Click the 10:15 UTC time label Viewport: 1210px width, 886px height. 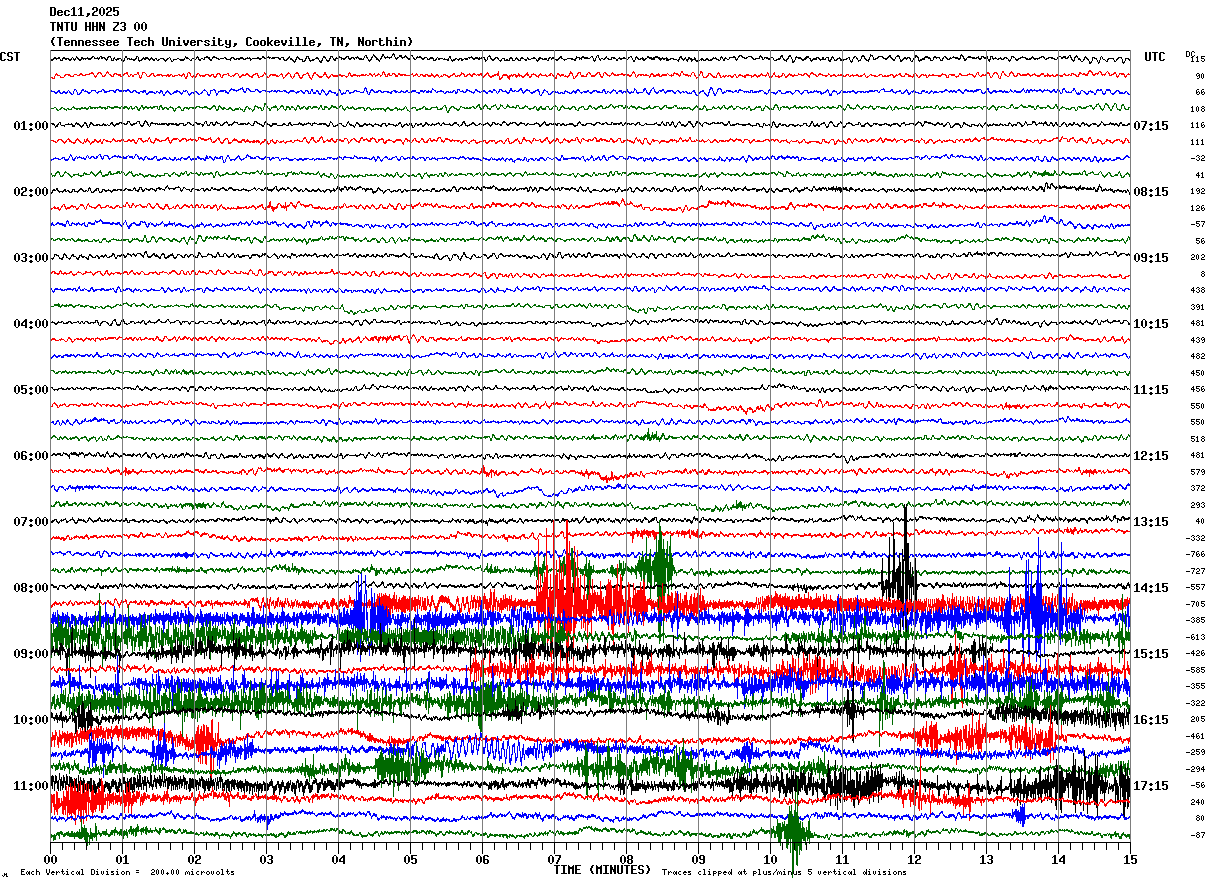[x=1151, y=324]
